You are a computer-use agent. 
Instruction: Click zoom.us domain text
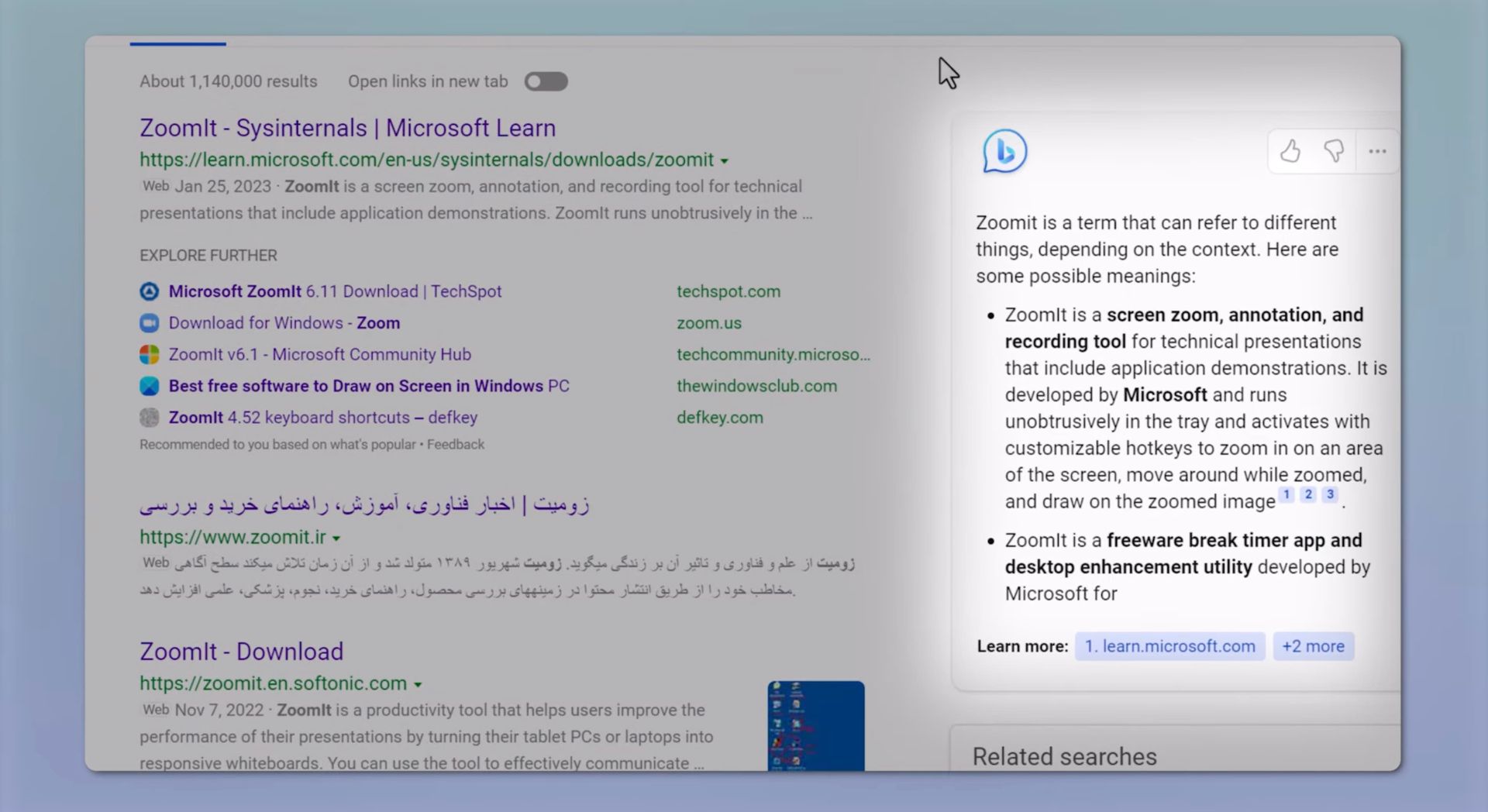pyautogui.click(x=709, y=323)
